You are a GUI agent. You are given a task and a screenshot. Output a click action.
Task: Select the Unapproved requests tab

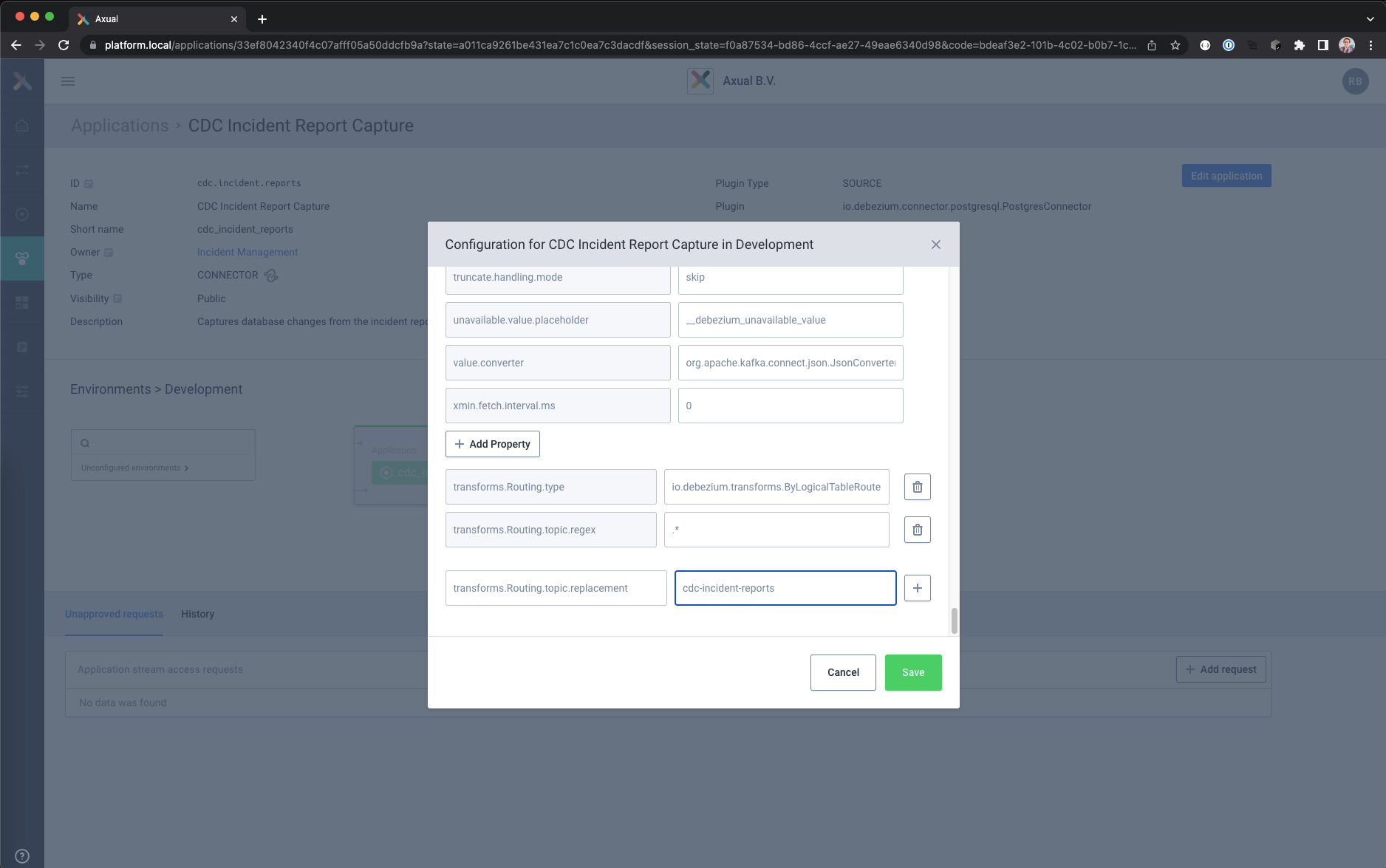[x=114, y=614]
